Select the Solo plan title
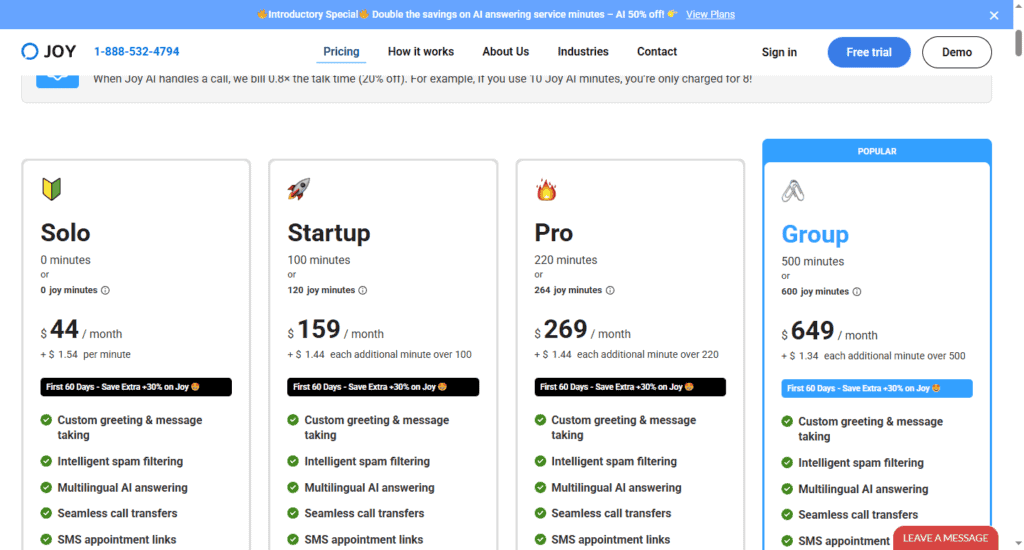This screenshot has width=1024, height=550. coord(65,233)
